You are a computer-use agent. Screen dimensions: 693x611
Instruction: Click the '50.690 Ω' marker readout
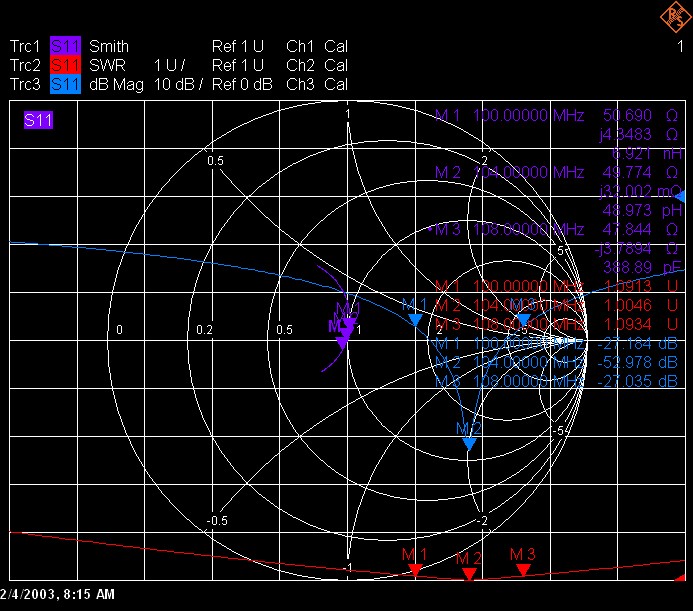tap(640, 115)
